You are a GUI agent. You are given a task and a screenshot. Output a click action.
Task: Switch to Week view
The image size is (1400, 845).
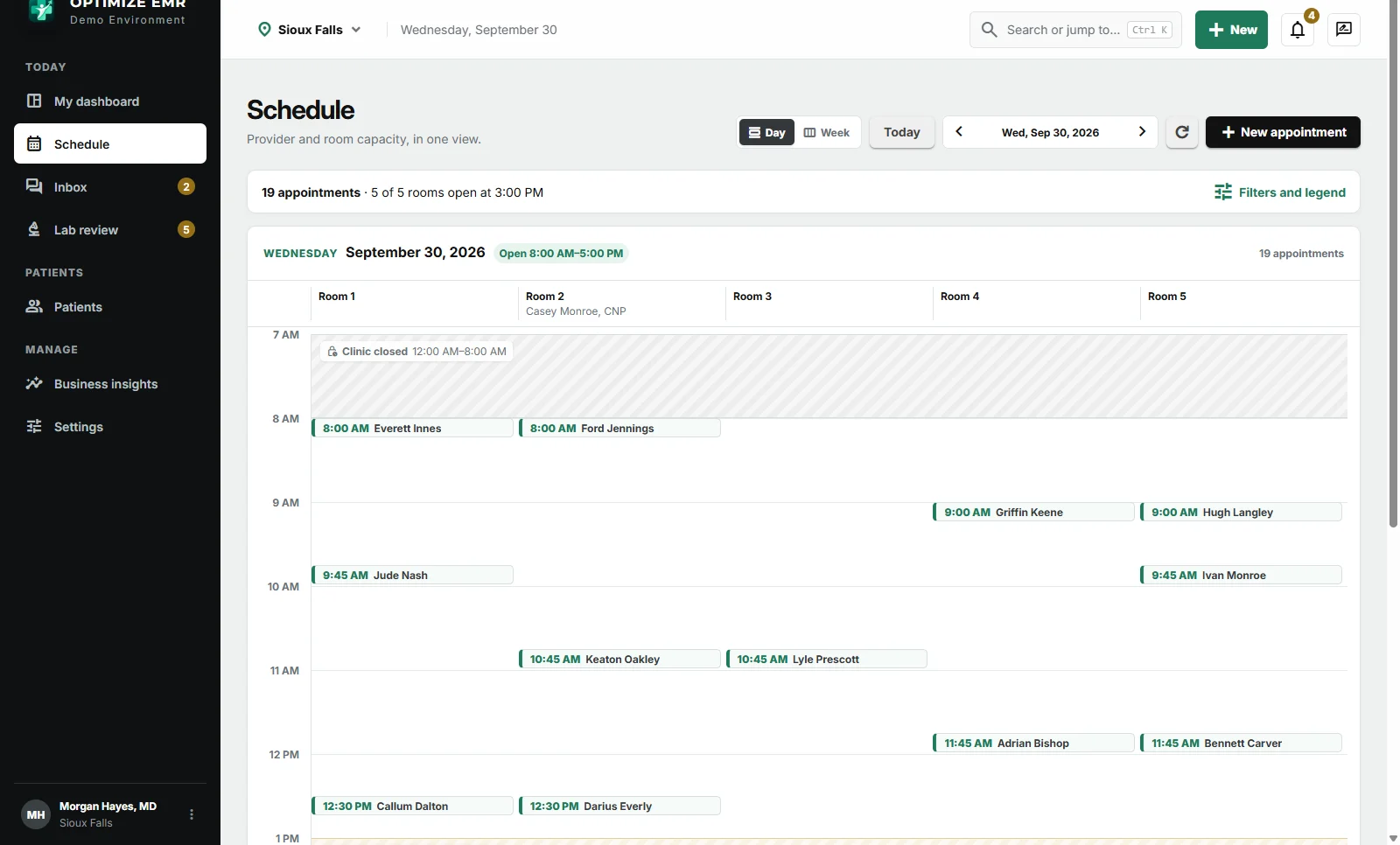[x=827, y=132]
